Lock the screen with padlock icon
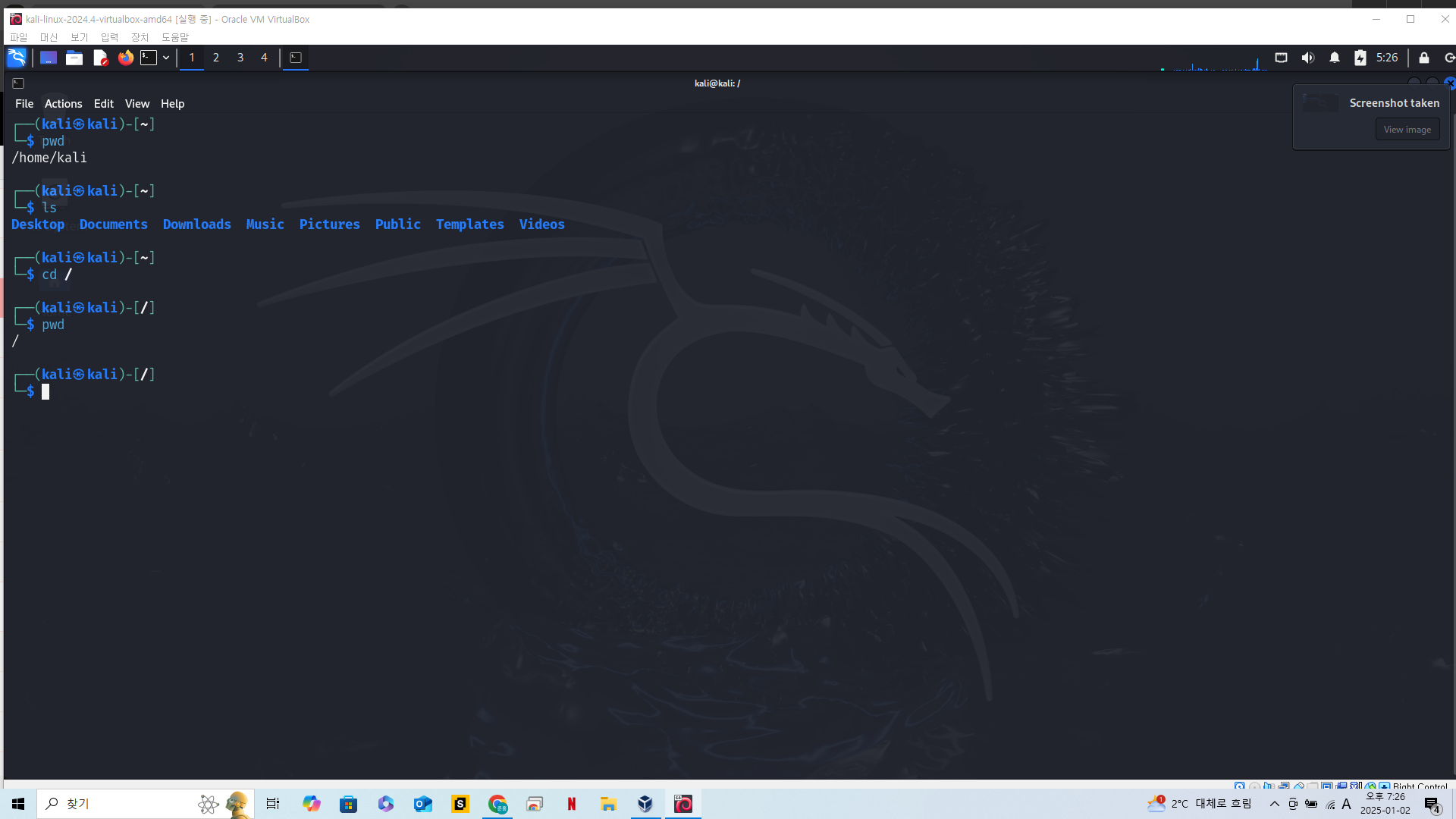This screenshot has width=1456, height=819. click(x=1424, y=58)
